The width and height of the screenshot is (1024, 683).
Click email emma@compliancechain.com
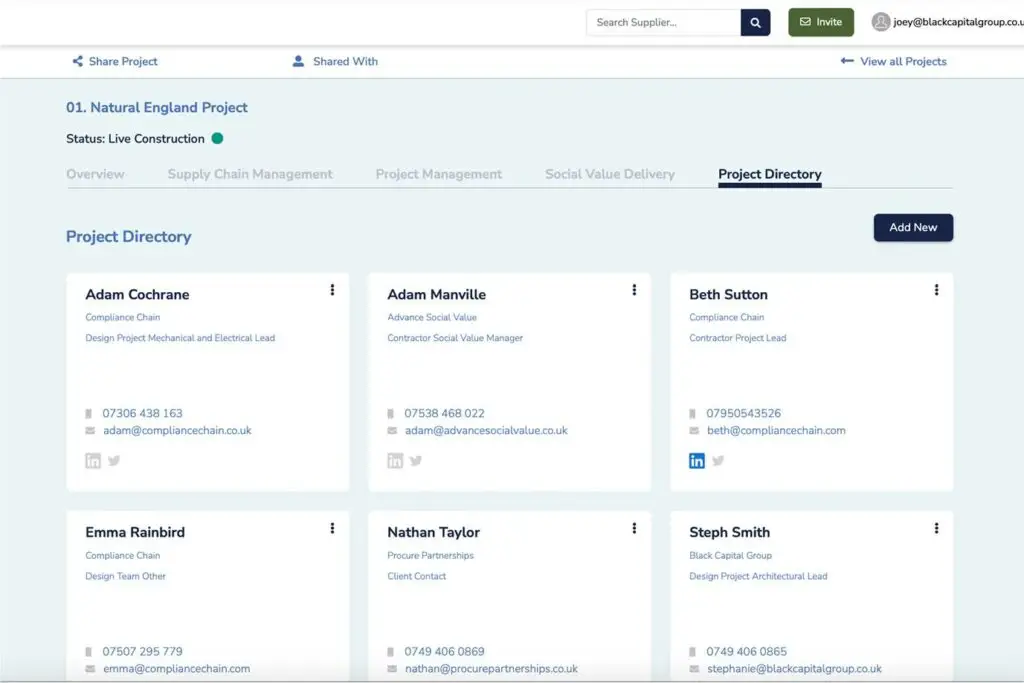click(176, 669)
